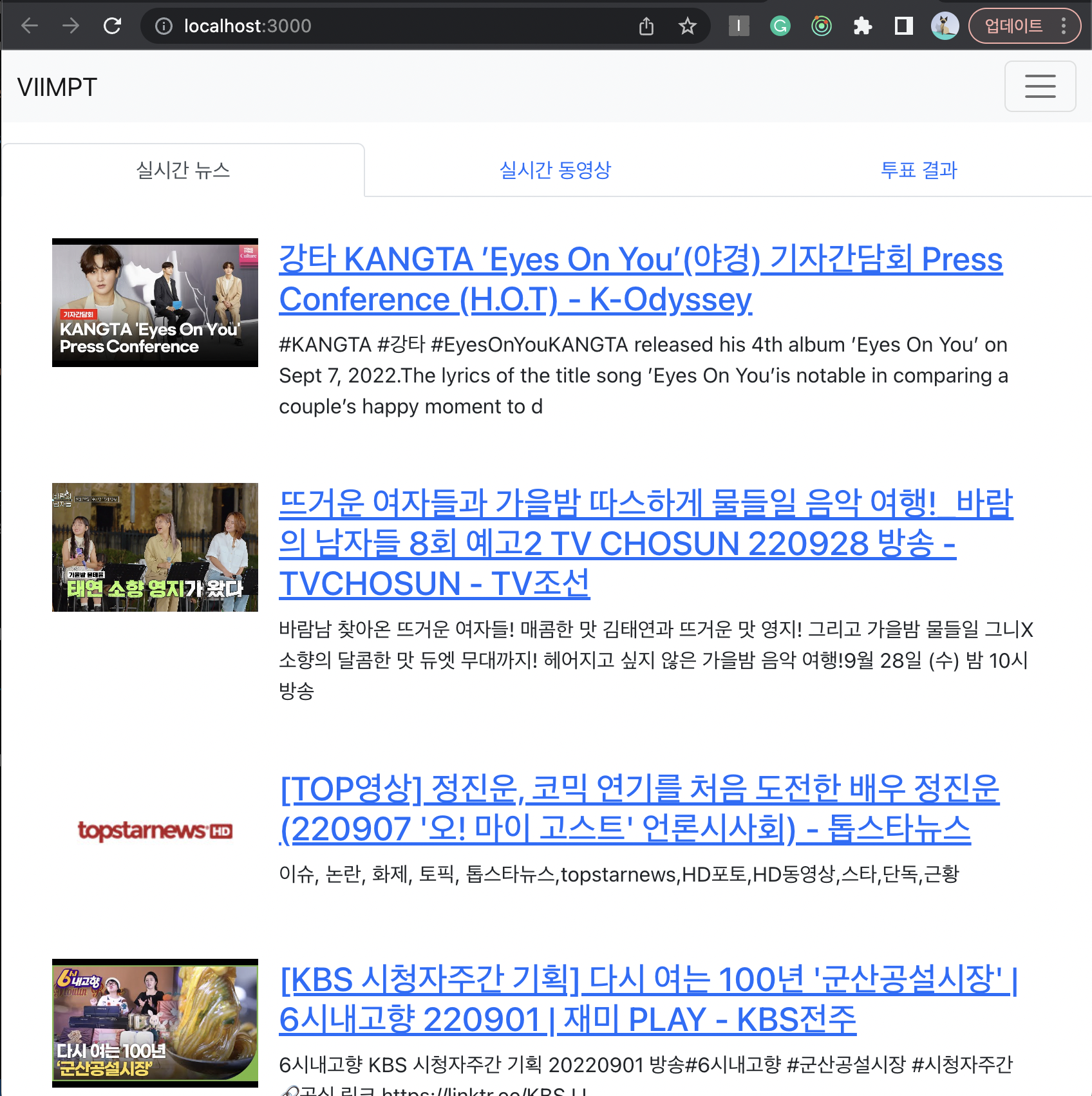Image resolution: width=1092 pixels, height=1096 pixels.
Task: Open the gray 'I' extension icon
Action: (x=739, y=26)
